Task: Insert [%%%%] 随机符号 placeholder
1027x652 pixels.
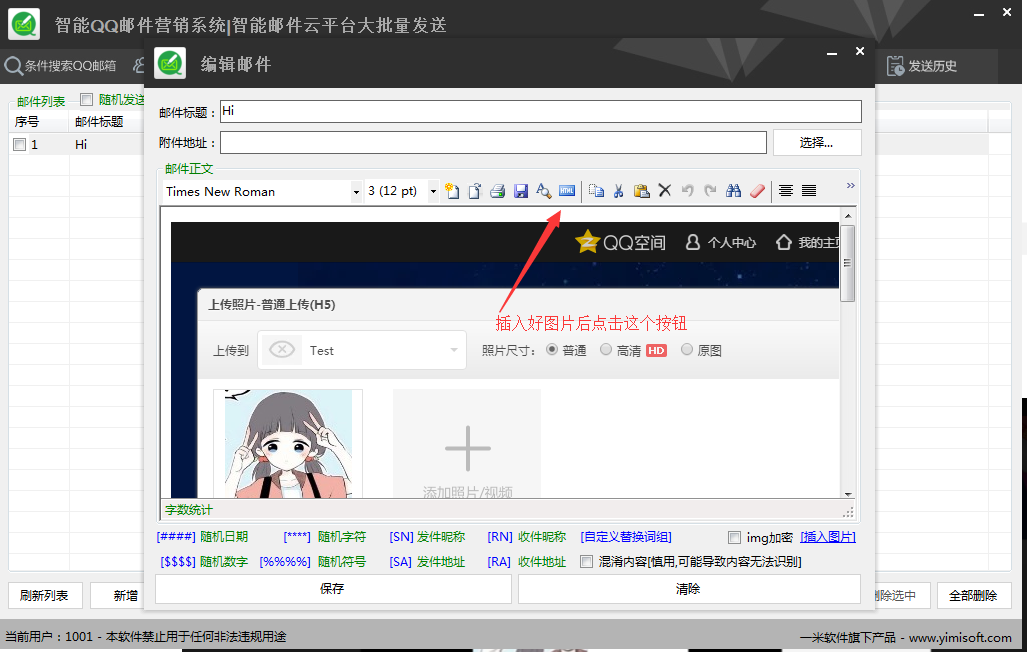Action: pyautogui.click(x=312, y=562)
